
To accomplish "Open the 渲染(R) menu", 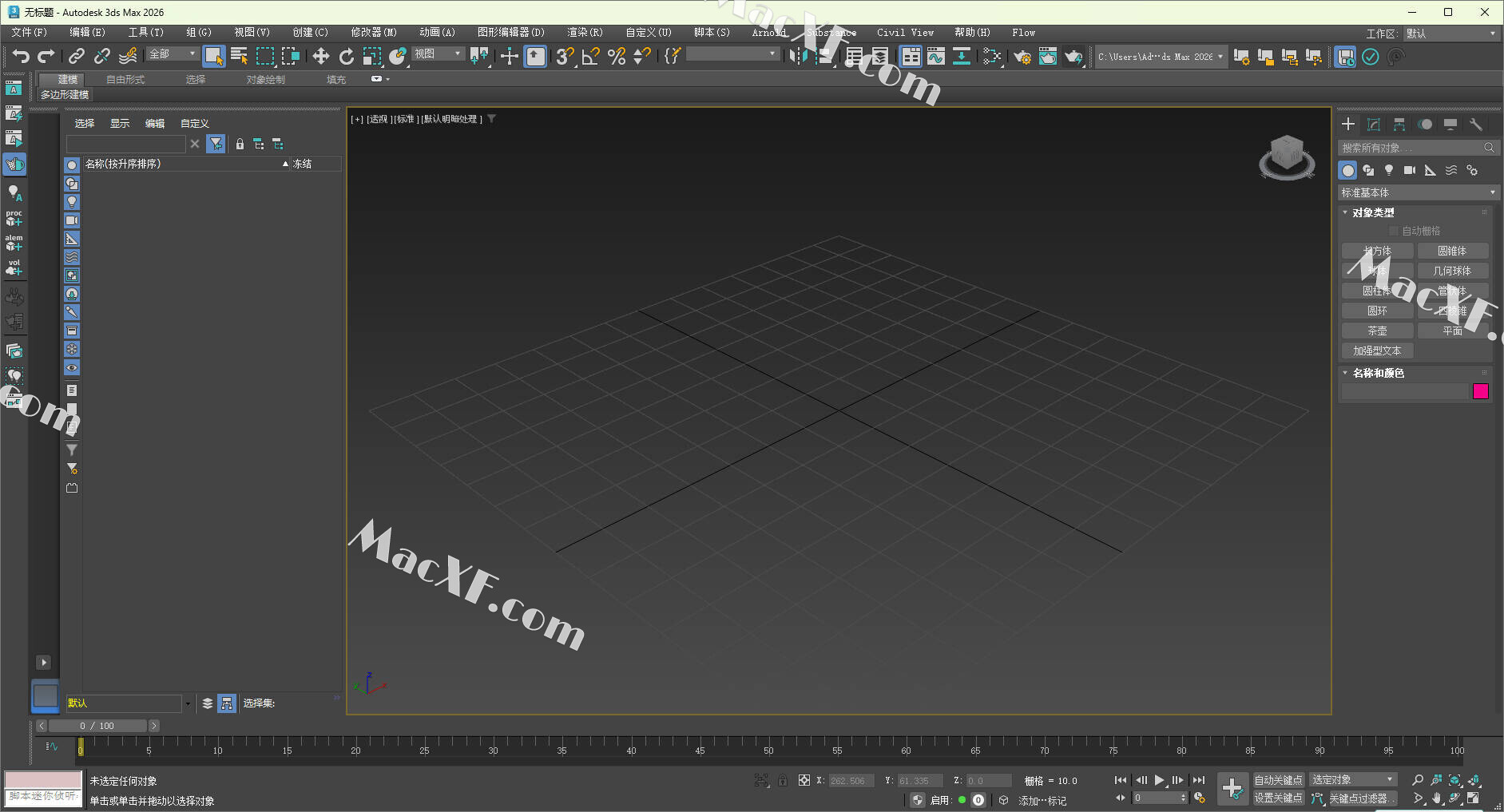I will click(x=585, y=33).
